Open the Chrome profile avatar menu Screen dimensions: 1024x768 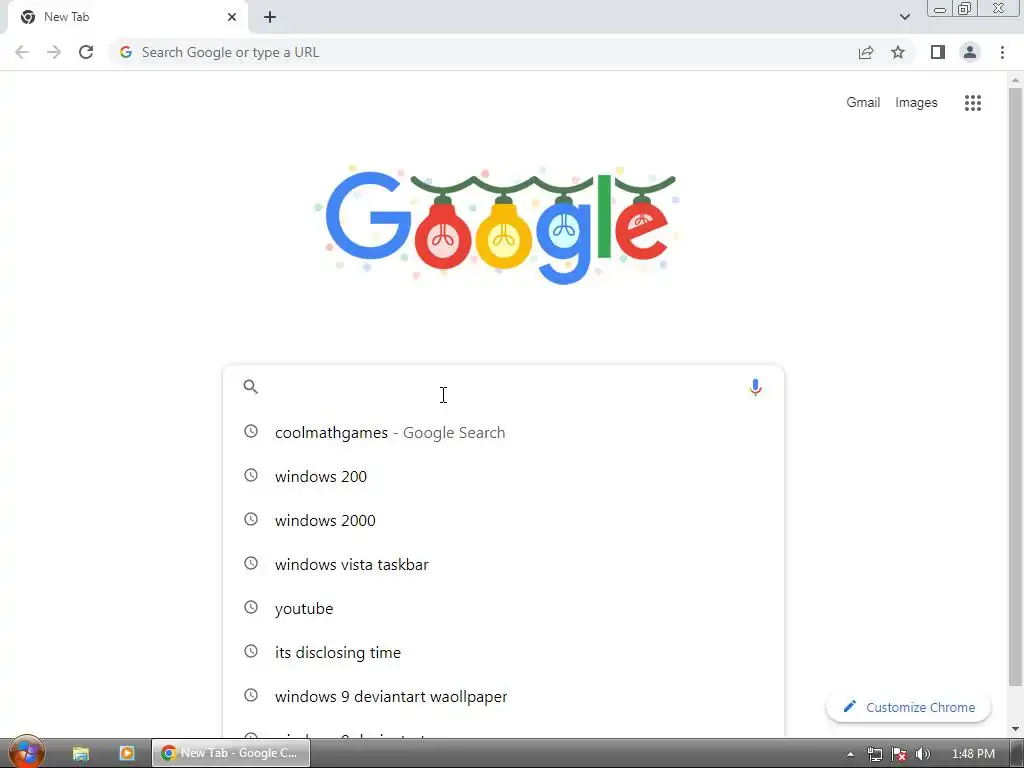(x=970, y=52)
